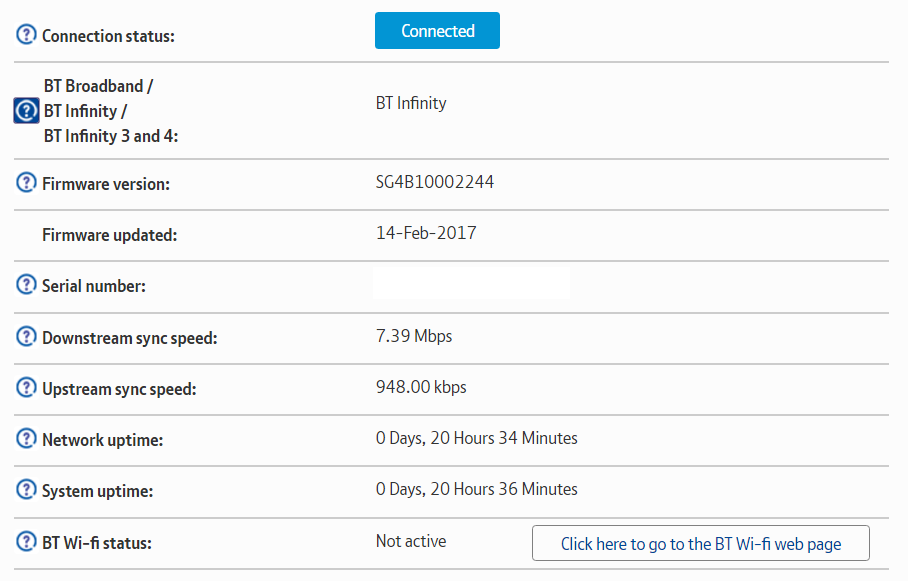The height and width of the screenshot is (581, 908).
Task: Click downstream value 7.39 Mbps
Action: [x=414, y=336]
